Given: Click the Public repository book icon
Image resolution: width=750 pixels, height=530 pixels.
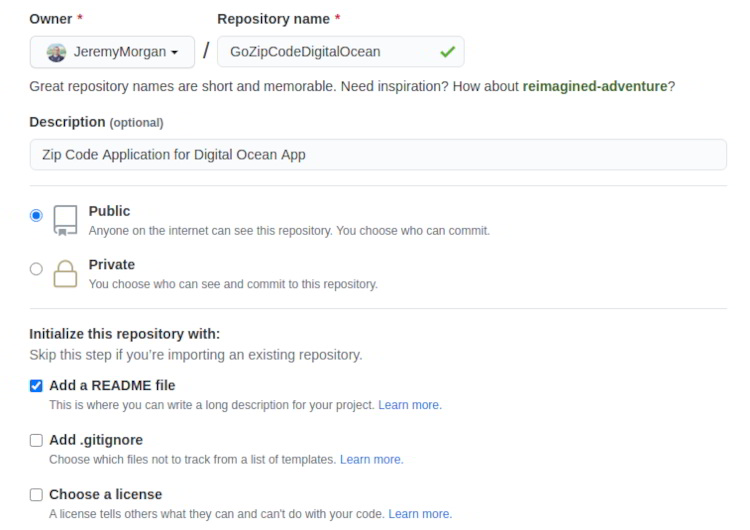Looking at the screenshot, I should click(x=65, y=221).
